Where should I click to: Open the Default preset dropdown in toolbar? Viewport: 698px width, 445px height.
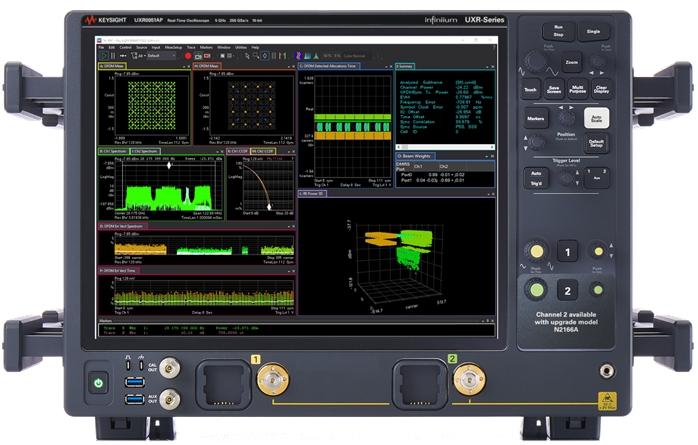pyautogui.click(x=162, y=56)
